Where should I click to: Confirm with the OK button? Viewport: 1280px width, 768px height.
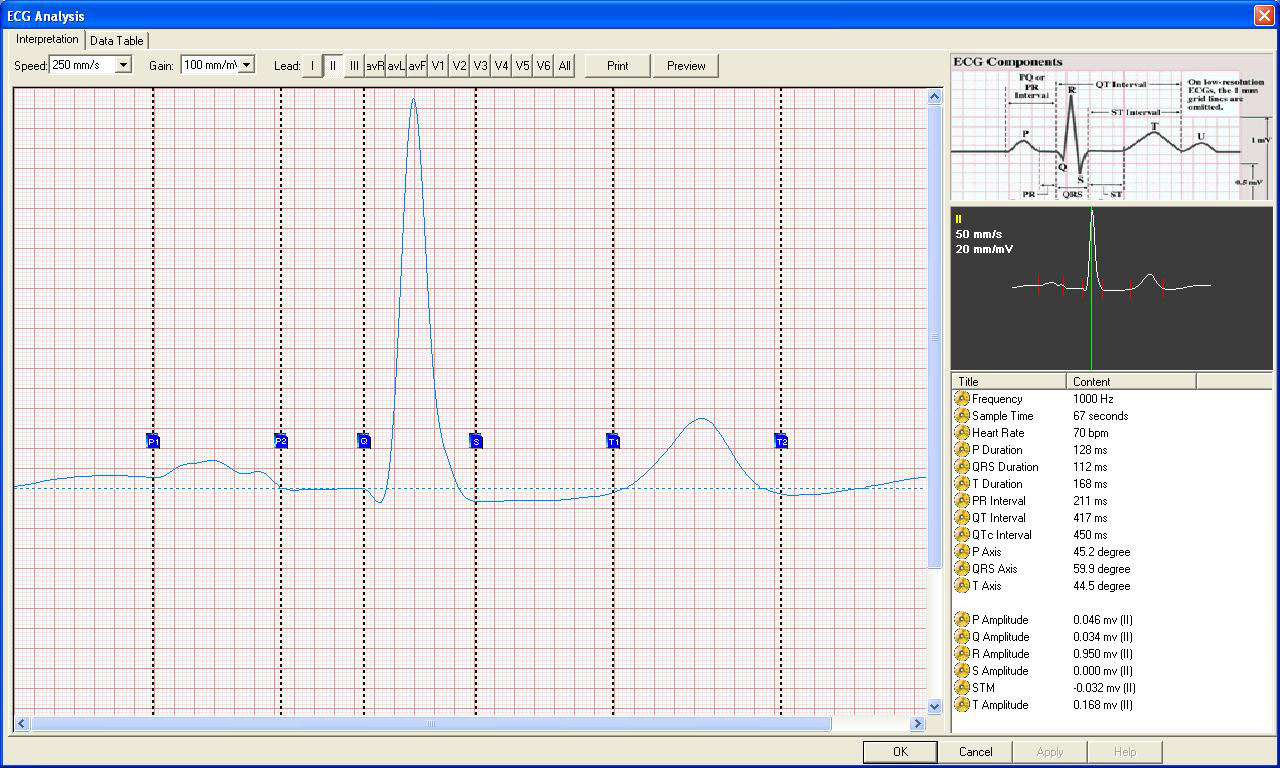coord(900,752)
